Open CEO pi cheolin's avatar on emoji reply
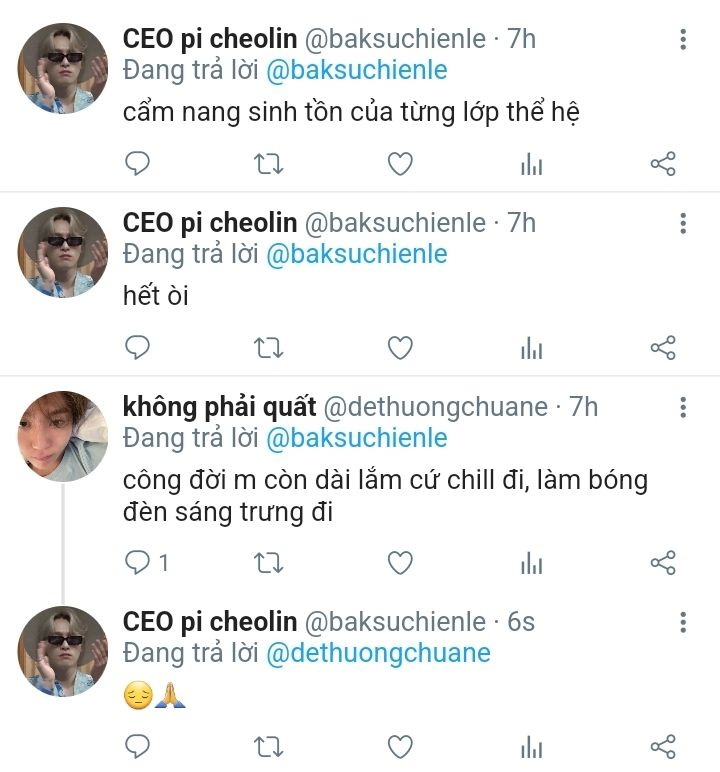 point(63,651)
